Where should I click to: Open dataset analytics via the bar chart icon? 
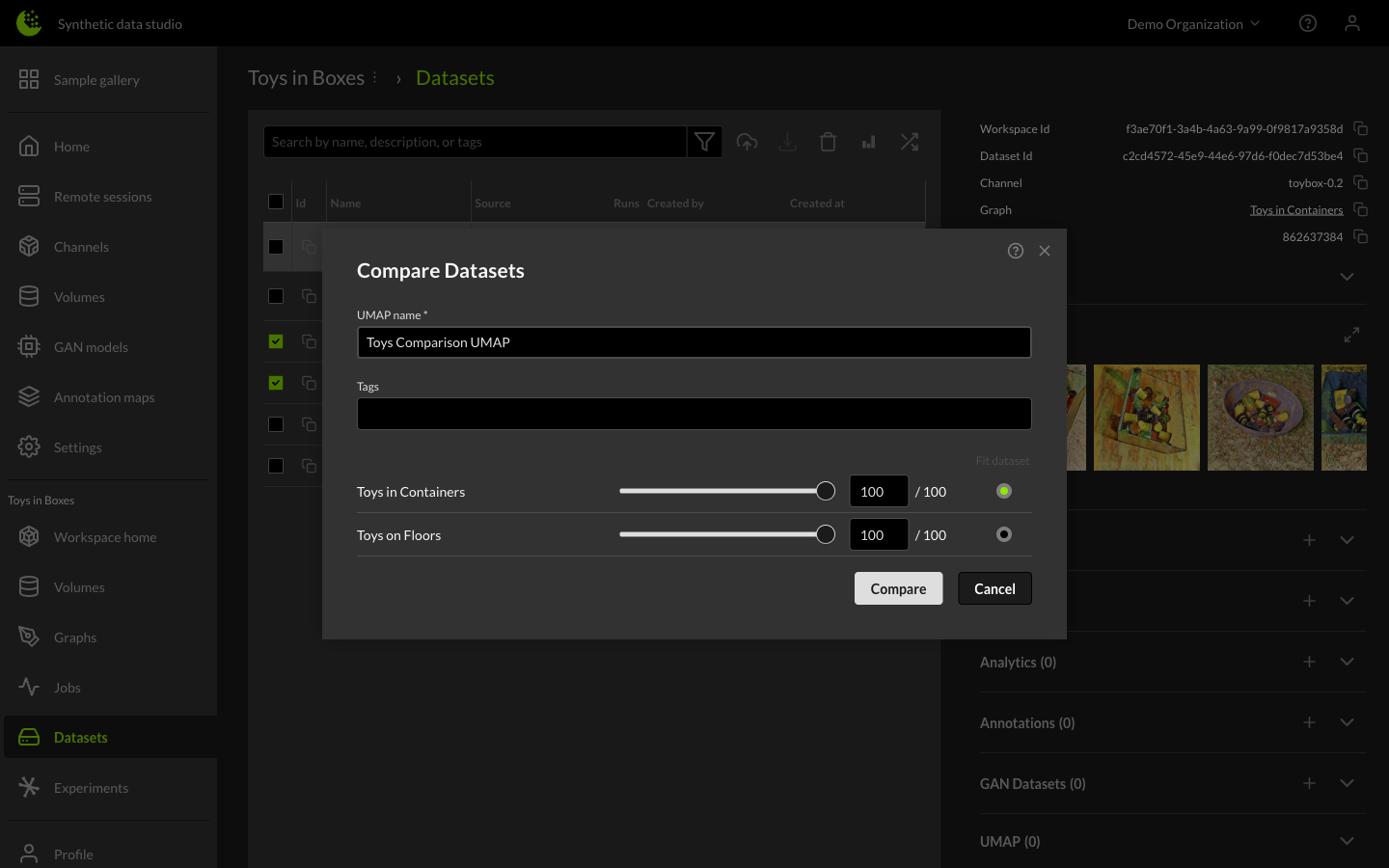tap(868, 141)
